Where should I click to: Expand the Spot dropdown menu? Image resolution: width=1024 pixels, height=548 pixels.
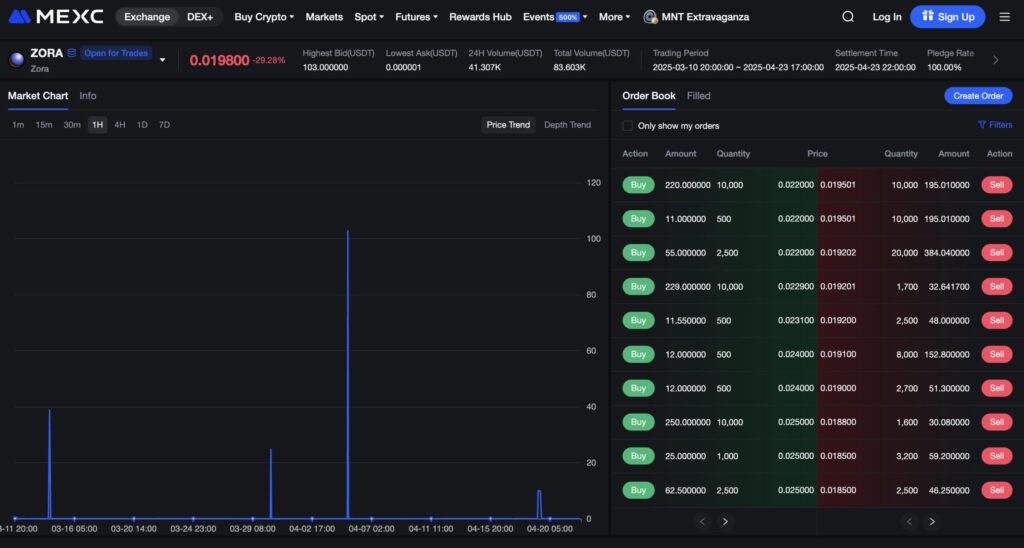[x=369, y=17]
